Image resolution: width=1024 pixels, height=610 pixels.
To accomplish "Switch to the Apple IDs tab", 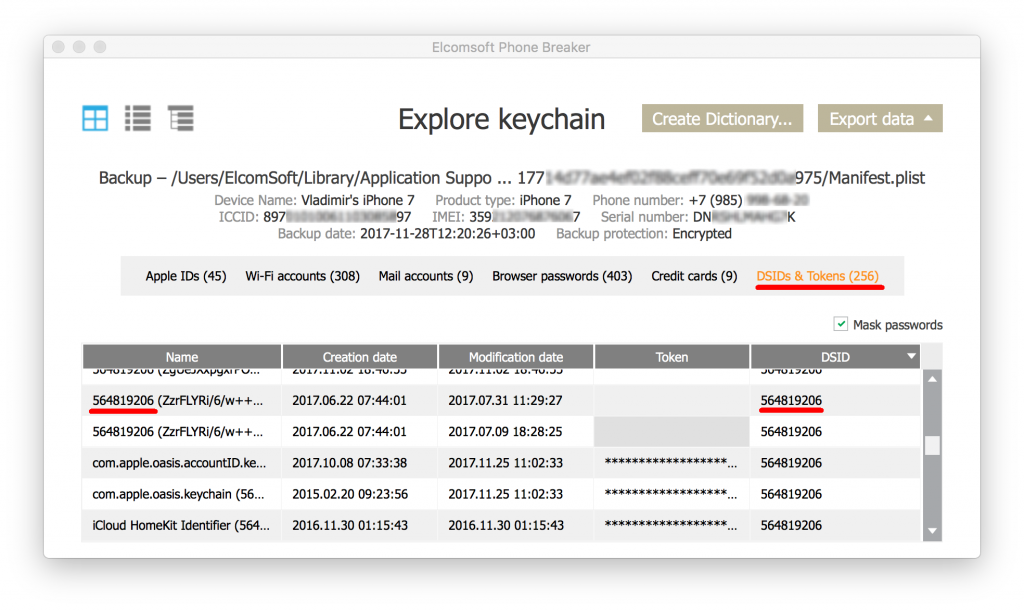I will tap(185, 276).
